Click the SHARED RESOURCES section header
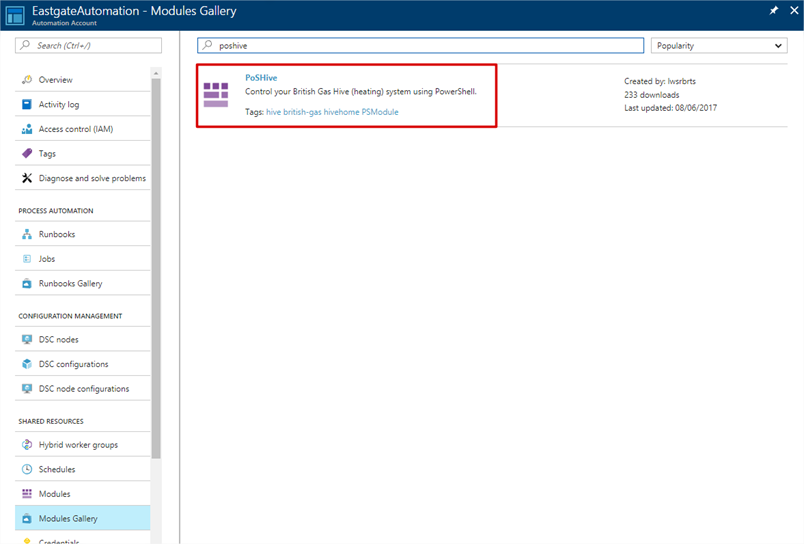This screenshot has height=544, width=804. [51, 421]
